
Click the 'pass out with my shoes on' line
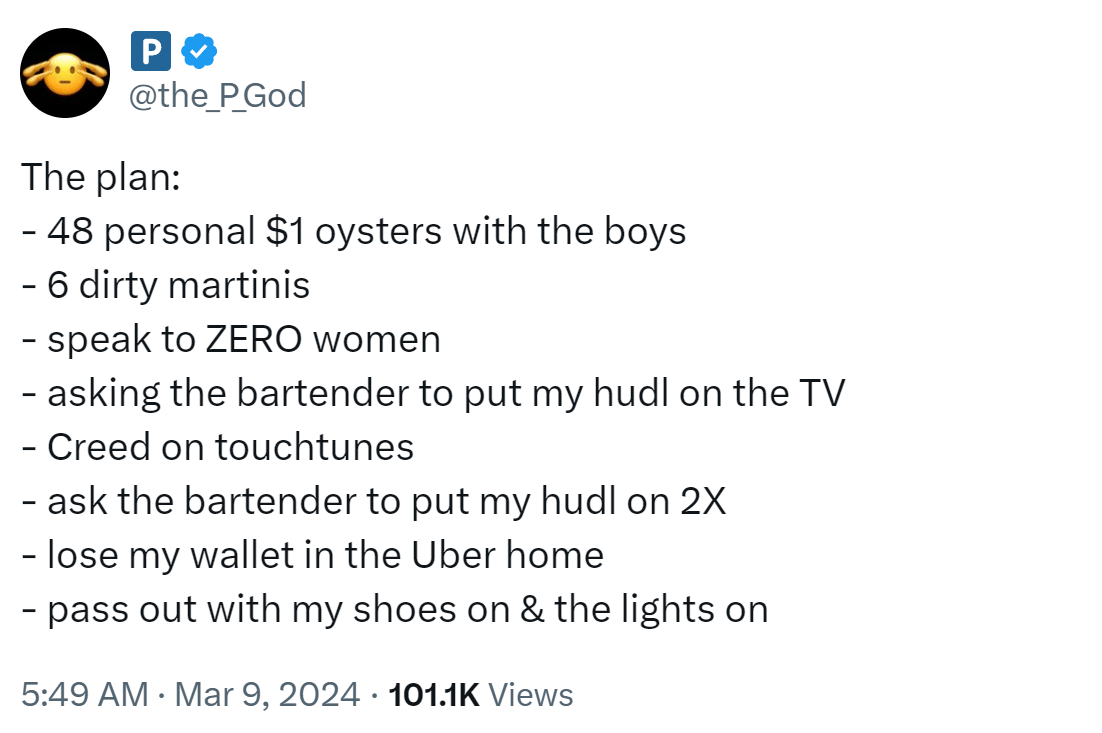coord(395,609)
